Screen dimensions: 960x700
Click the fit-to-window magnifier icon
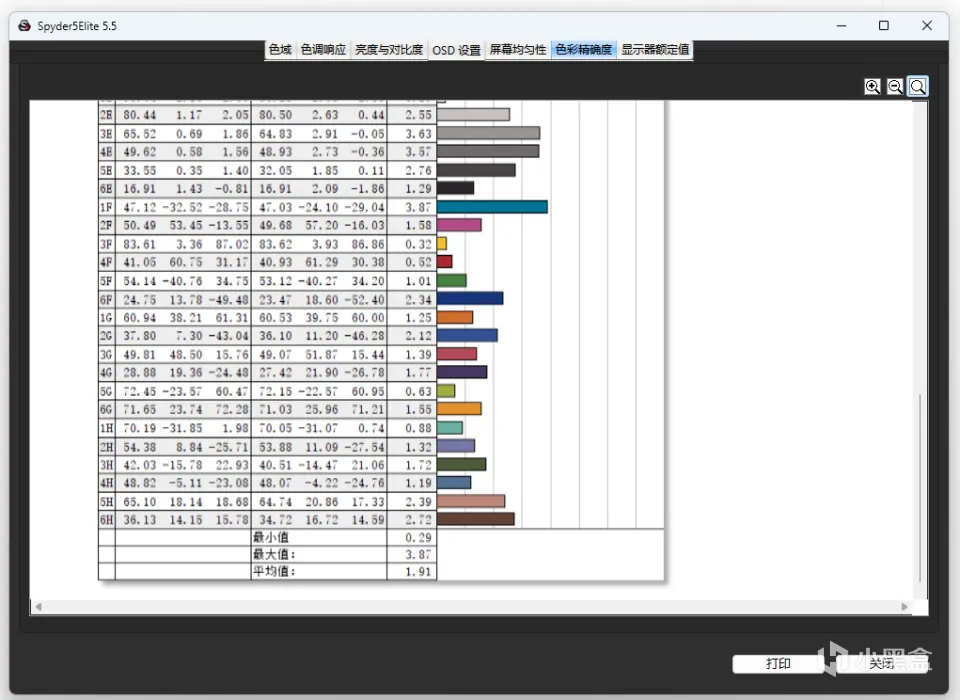click(918, 86)
